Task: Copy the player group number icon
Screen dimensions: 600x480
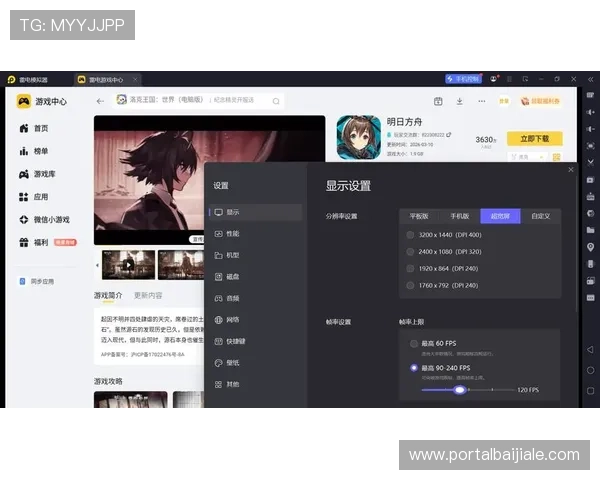Action: (x=449, y=135)
